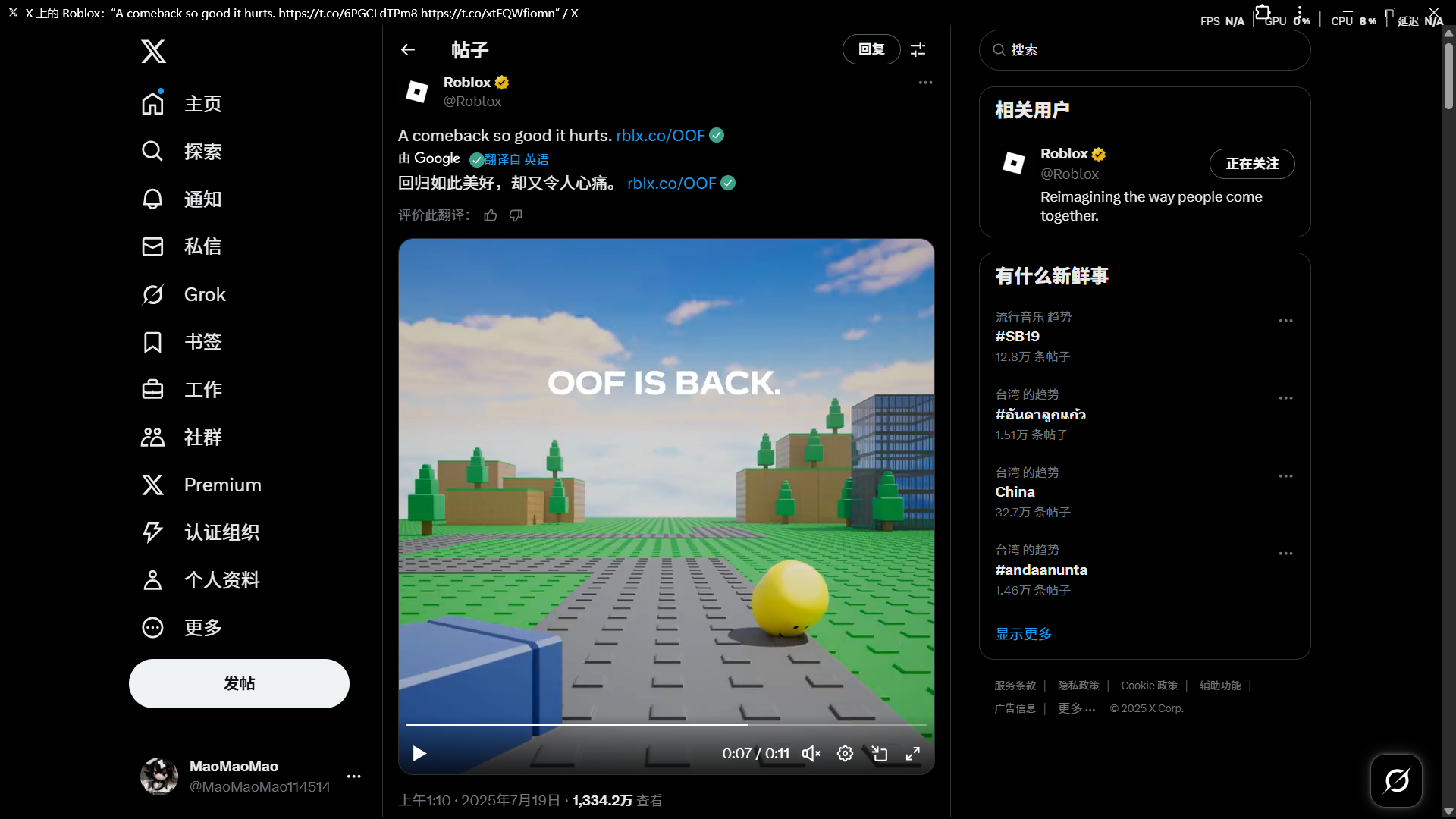Open Messages (私信) in the sidebar
Screen dimensions: 1456x819
tap(182, 246)
